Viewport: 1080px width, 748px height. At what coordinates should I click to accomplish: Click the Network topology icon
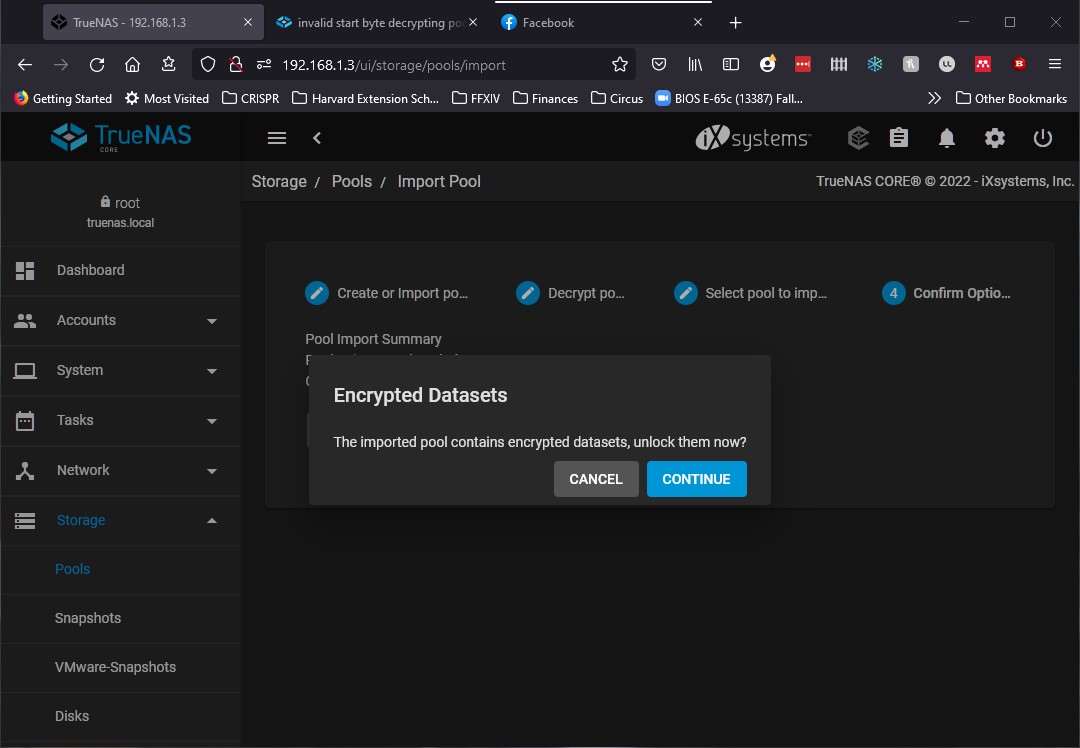(x=25, y=470)
